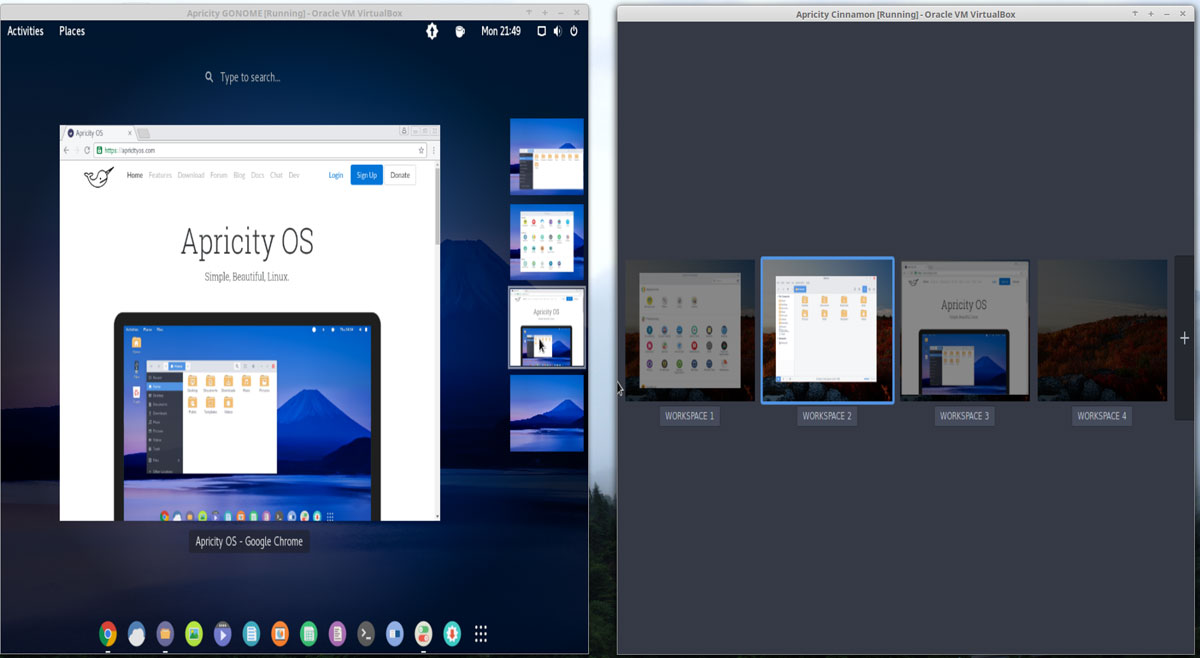Open the power menu in top bar
The image size is (1200, 658).
point(574,31)
